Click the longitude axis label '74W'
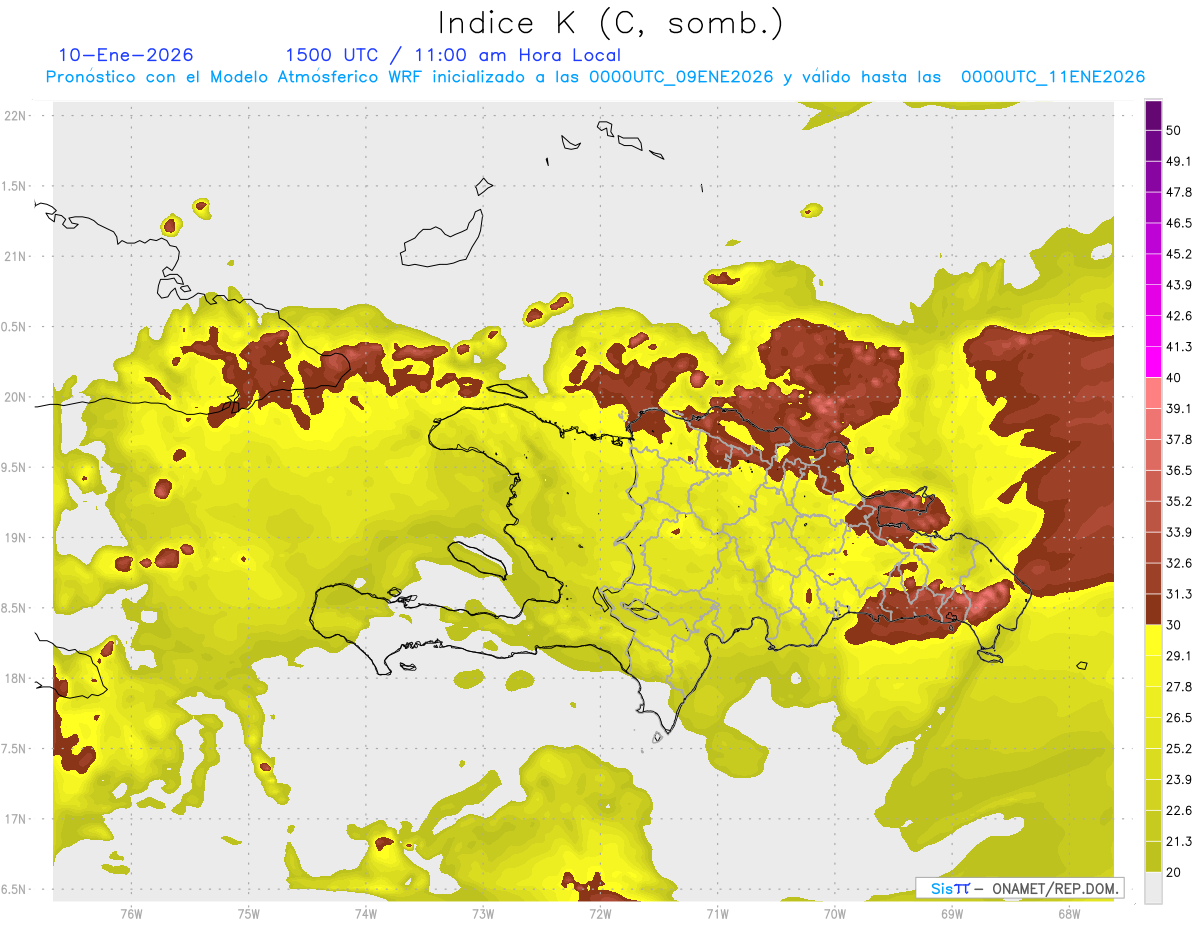The width and height of the screenshot is (1200, 927). point(366,913)
